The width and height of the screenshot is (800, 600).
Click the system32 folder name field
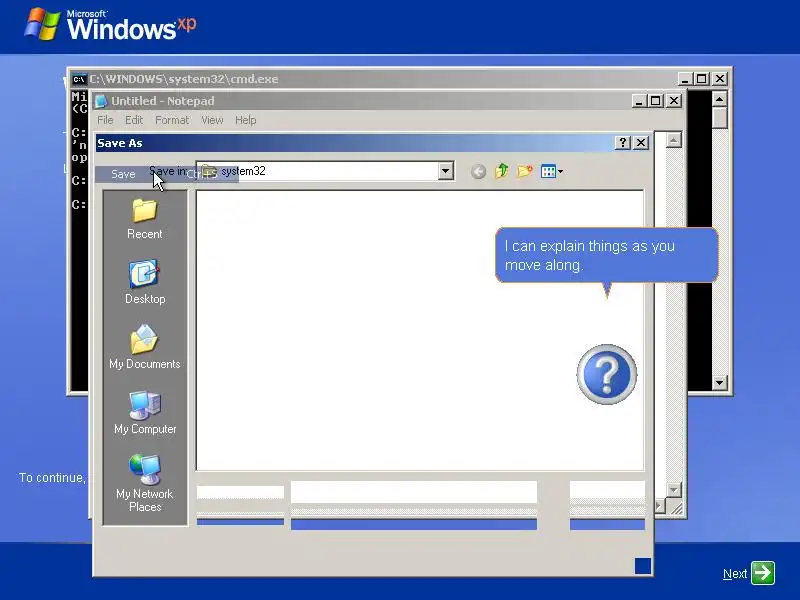click(324, 171)
